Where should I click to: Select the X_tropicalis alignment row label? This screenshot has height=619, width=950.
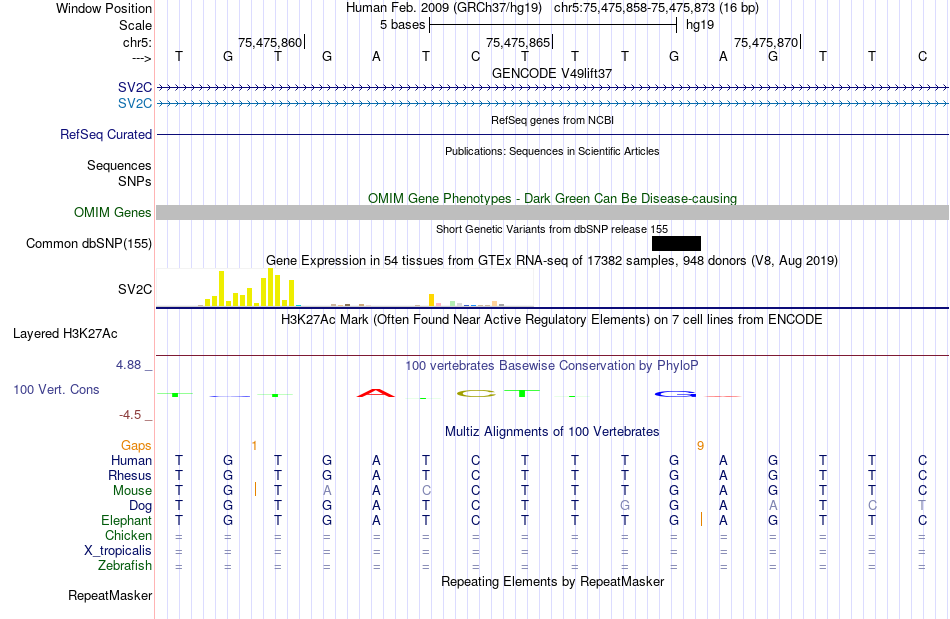click(x=118, y=551)
